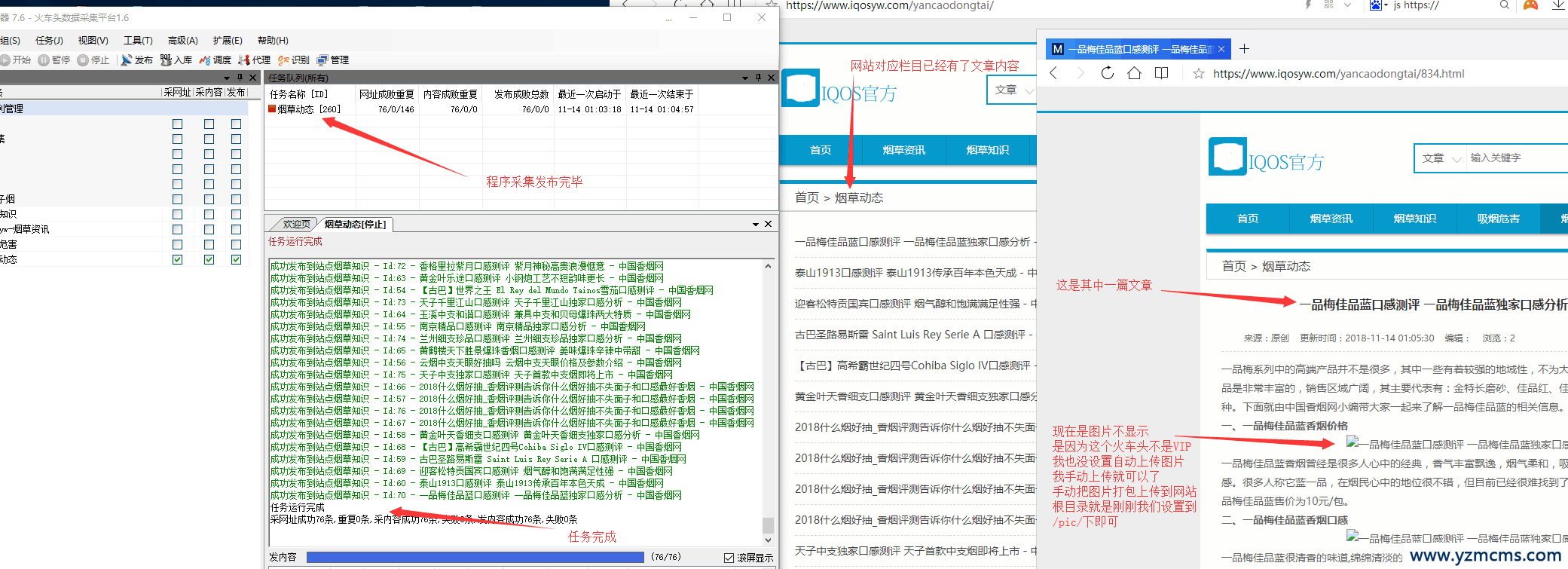Screen dimensions: 1568x569
Task: Open 文章 dropdown in right browser
Action: [x=1440, y=158]
